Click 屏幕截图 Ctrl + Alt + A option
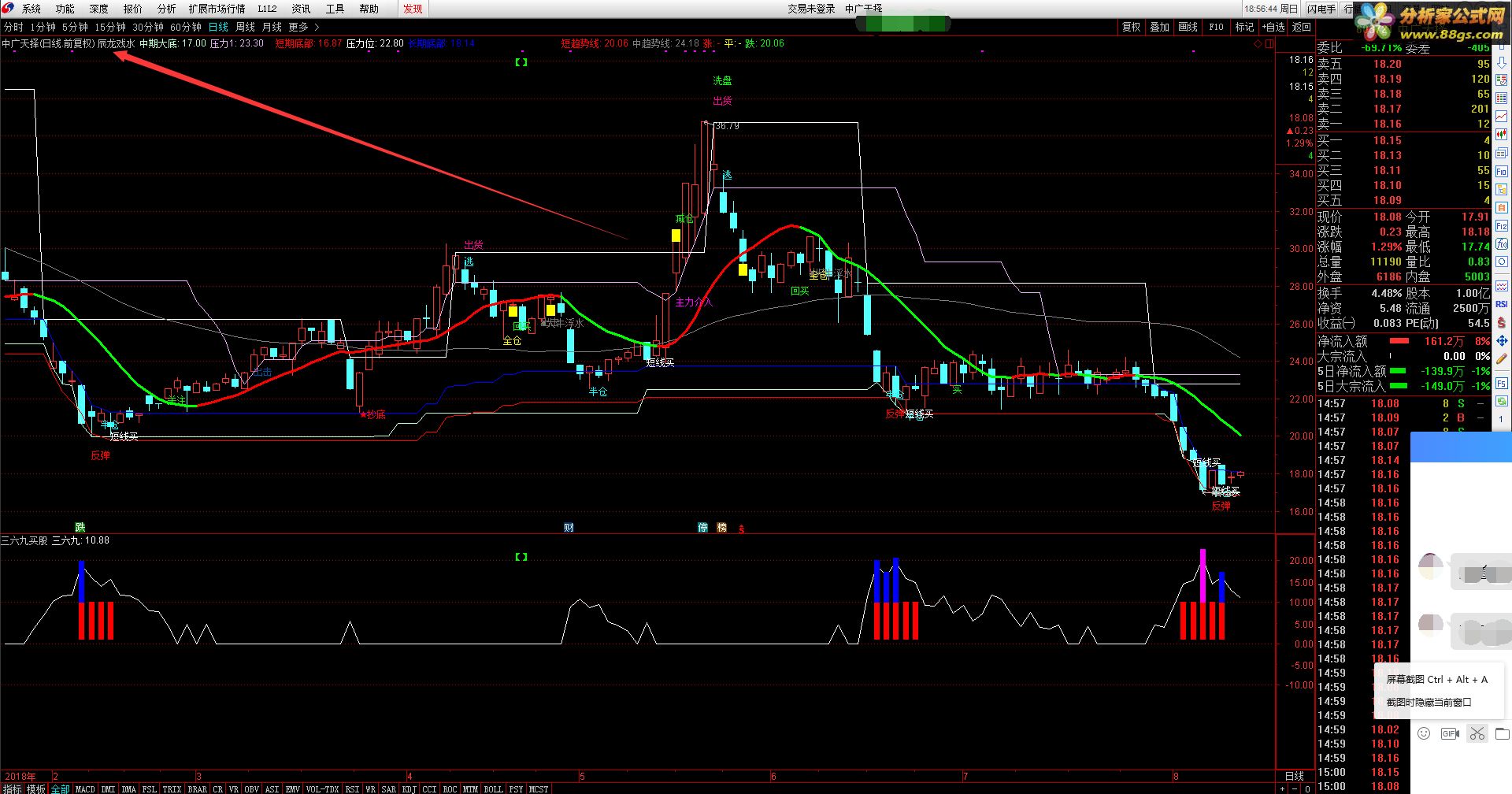 click(1437, 679)
